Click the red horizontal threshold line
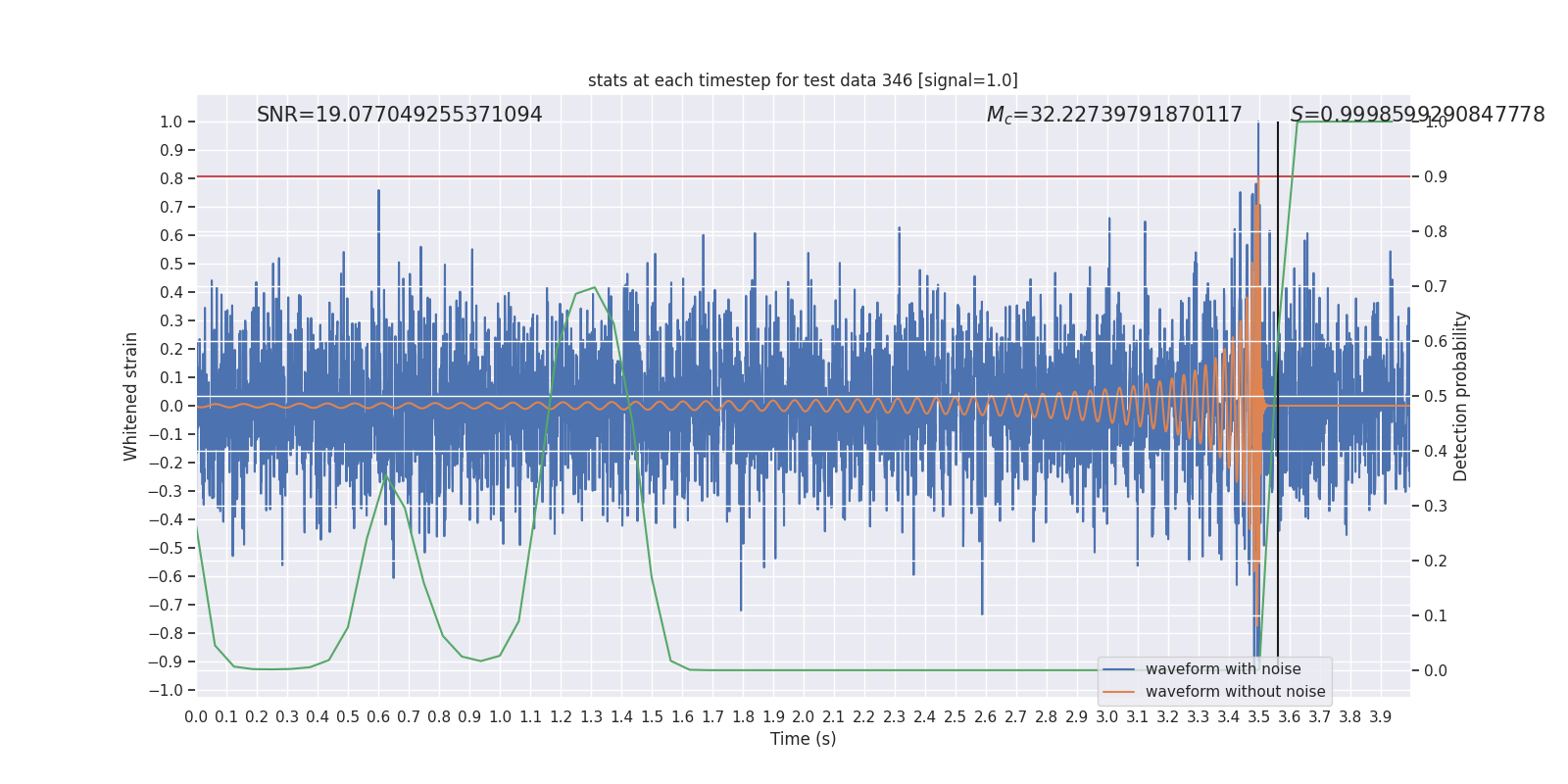 [686, 177]
